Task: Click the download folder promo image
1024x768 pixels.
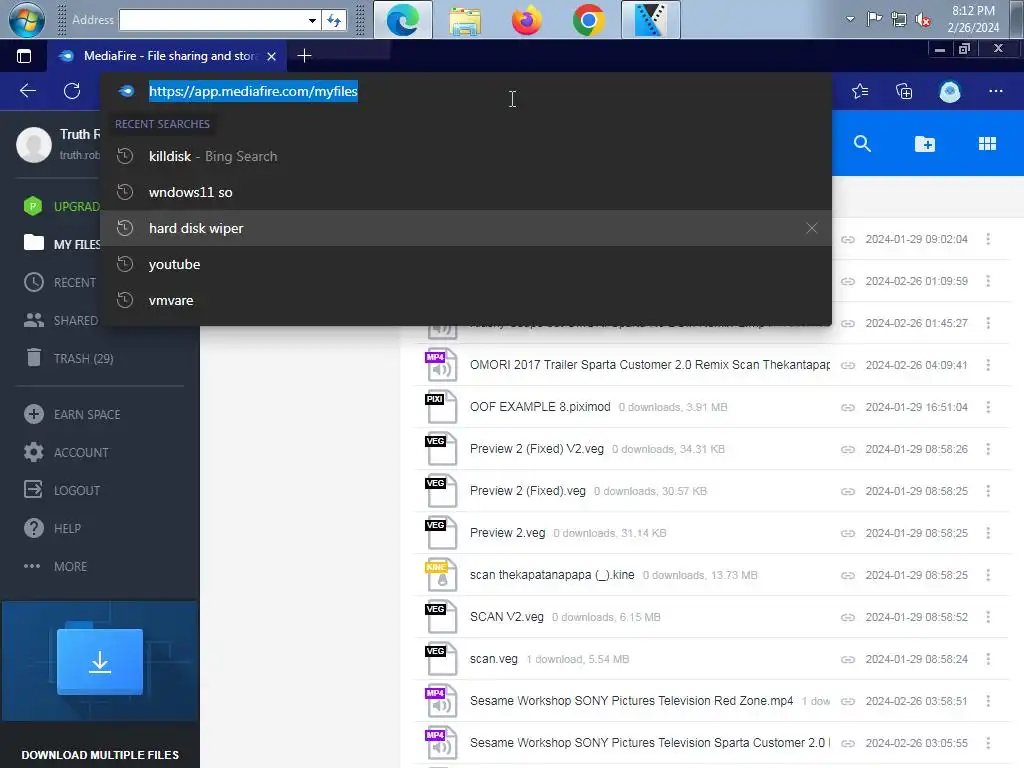Action: tap(100, 661)
